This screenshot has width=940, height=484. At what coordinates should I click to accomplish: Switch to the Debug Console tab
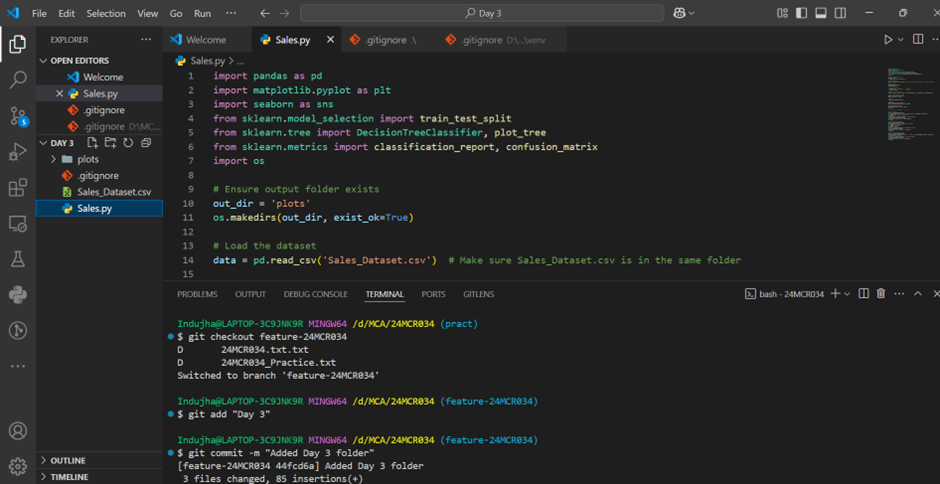[x=315, y=294]
